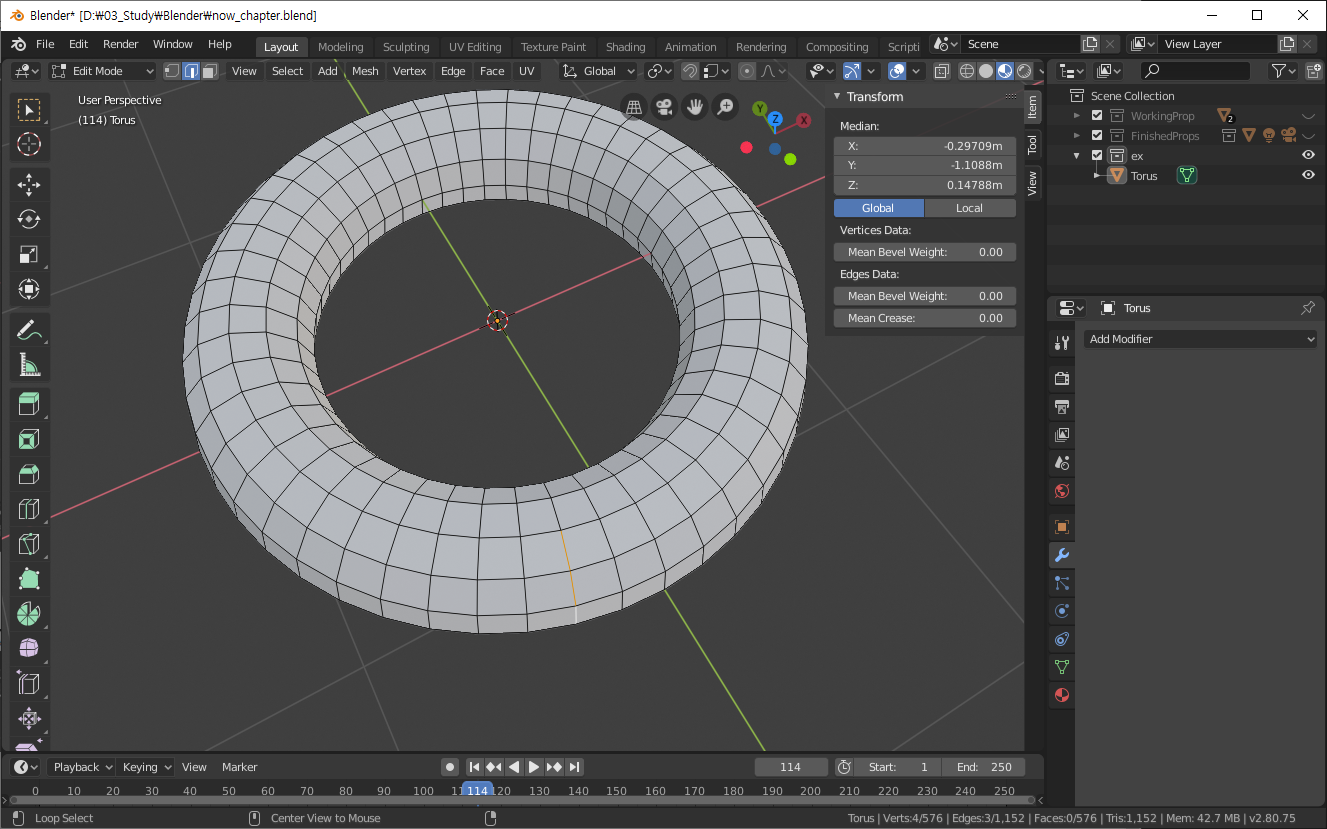
Task: Open the Edit Mode dropdown
Action: coord(103,71)
